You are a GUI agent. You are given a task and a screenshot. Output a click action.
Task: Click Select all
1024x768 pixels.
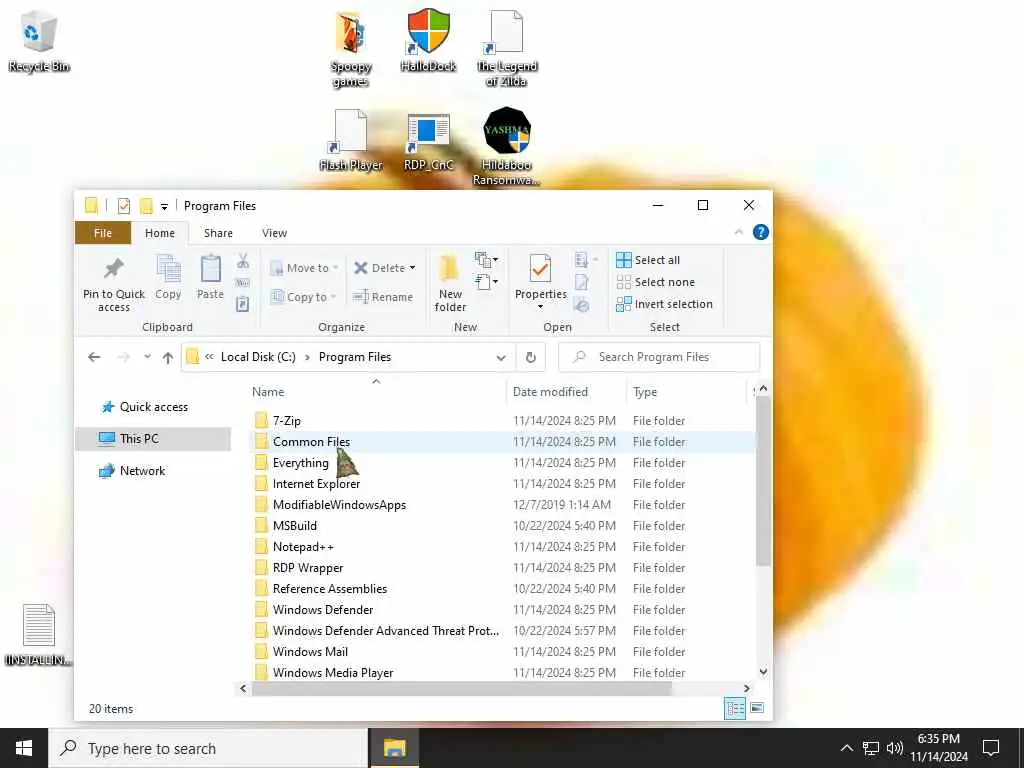click(x=648, y=260)
